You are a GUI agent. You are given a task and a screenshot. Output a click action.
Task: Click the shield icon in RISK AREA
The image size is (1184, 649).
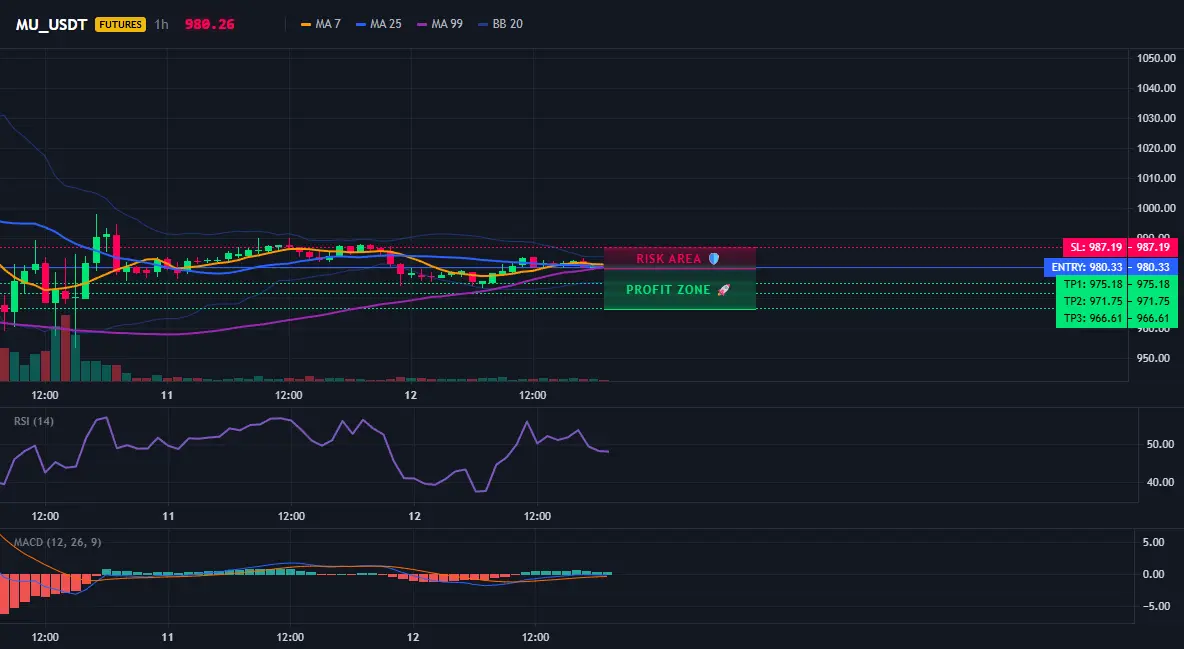tap(714, 258)
